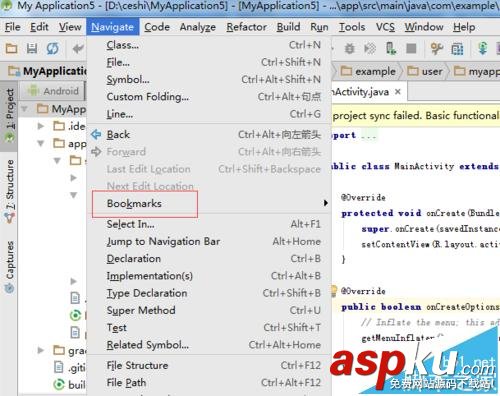
Task: Click the example breadcrumb folder
Action: tap(368, 71)
